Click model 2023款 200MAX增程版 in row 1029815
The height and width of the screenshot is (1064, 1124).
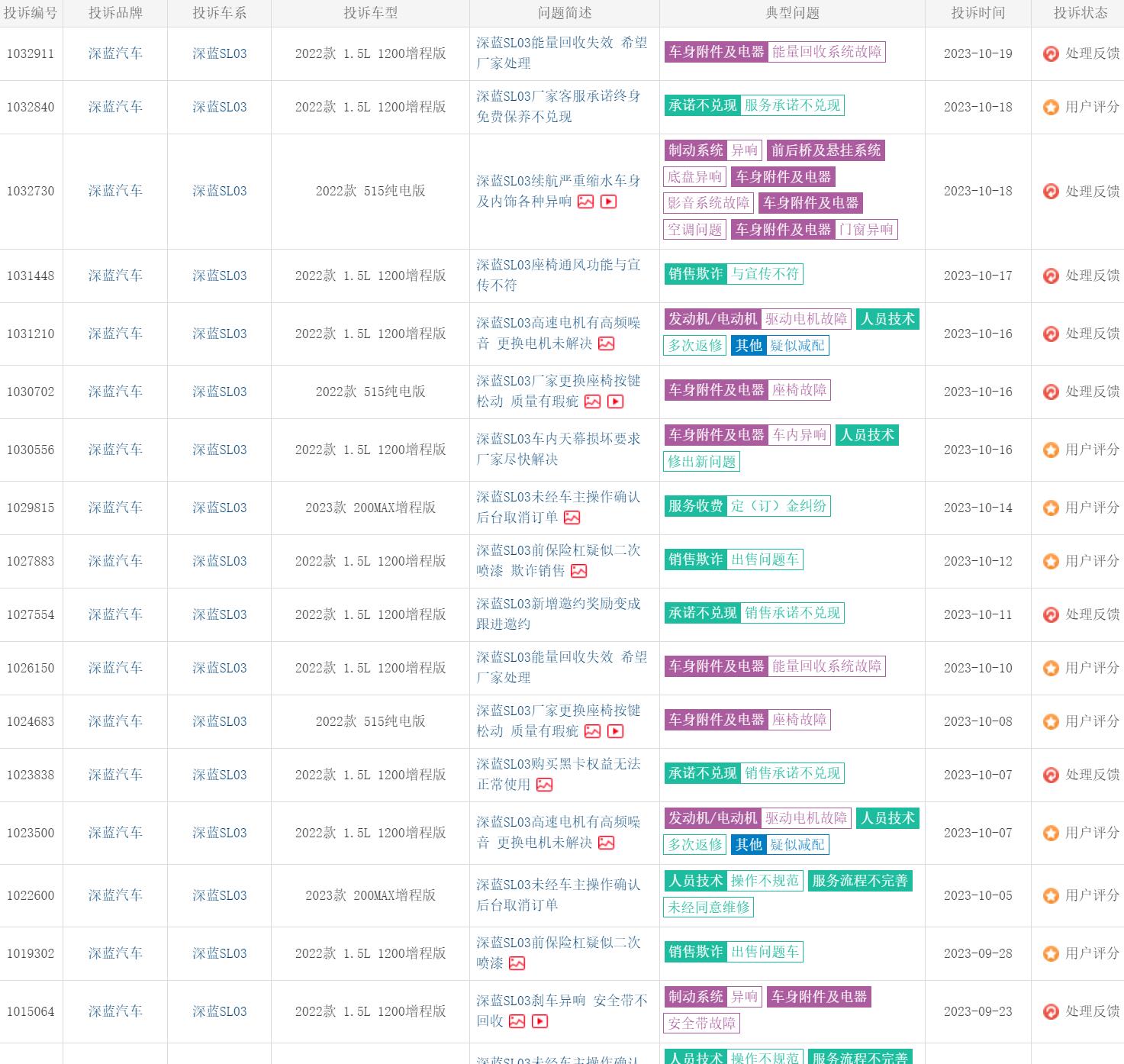(x=370, y=508)
